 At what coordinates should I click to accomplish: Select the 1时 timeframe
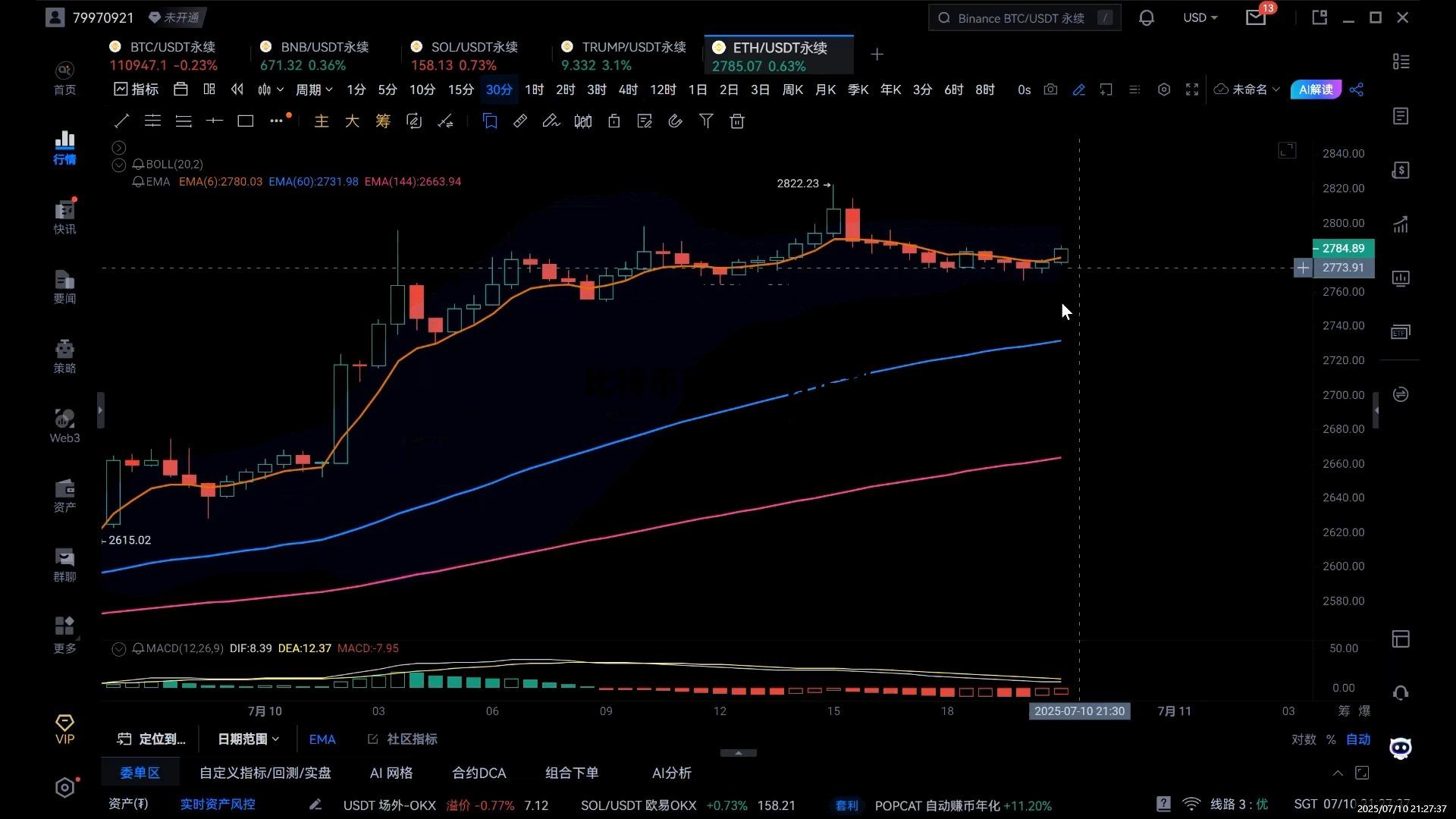point(534,89)
